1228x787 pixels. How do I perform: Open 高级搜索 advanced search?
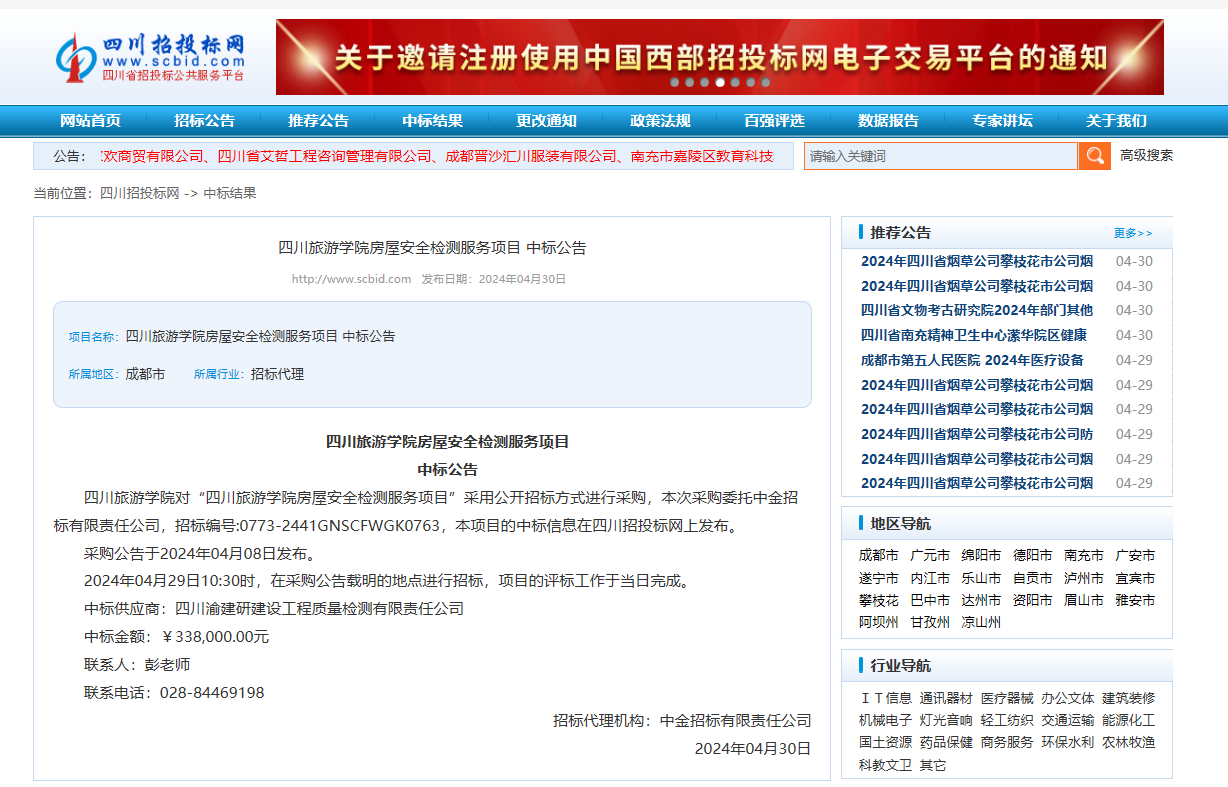pyautogui.click(x=1146, y=155)
